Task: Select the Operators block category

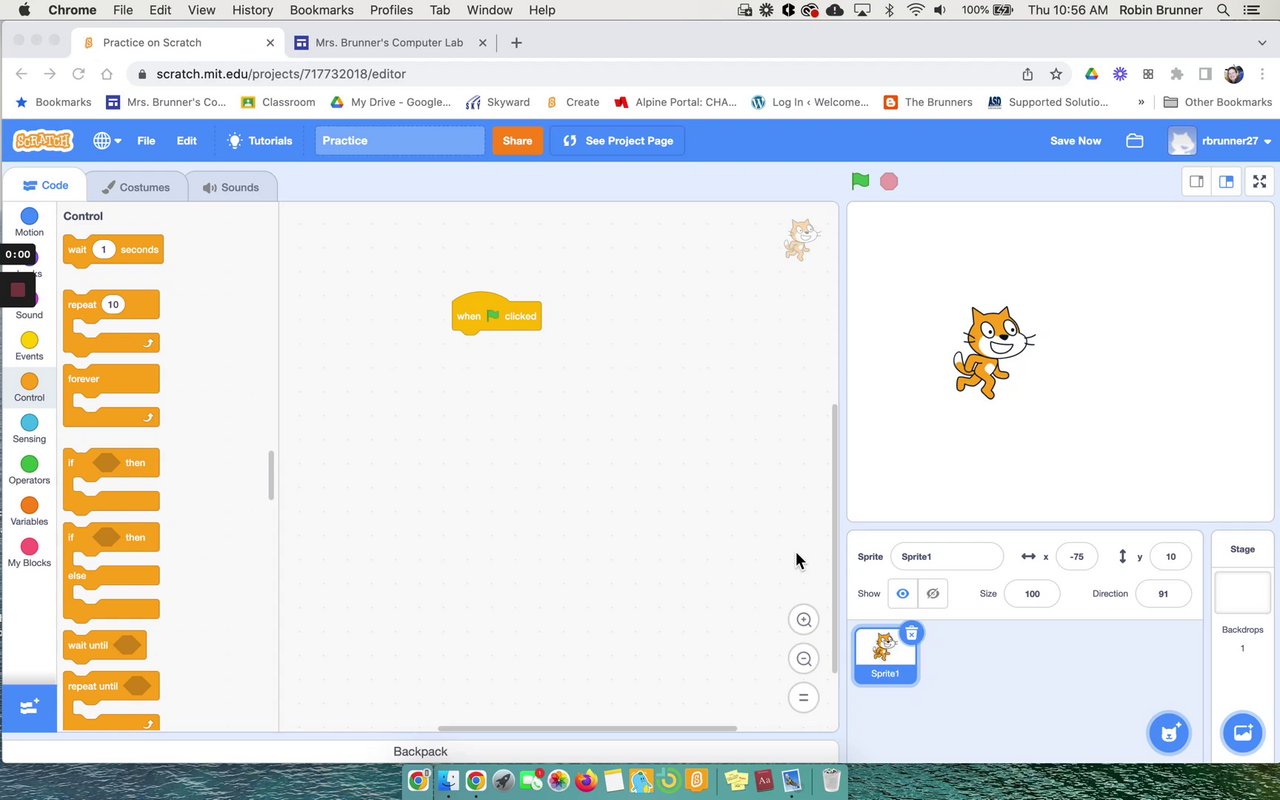Action: click(29, 470)
